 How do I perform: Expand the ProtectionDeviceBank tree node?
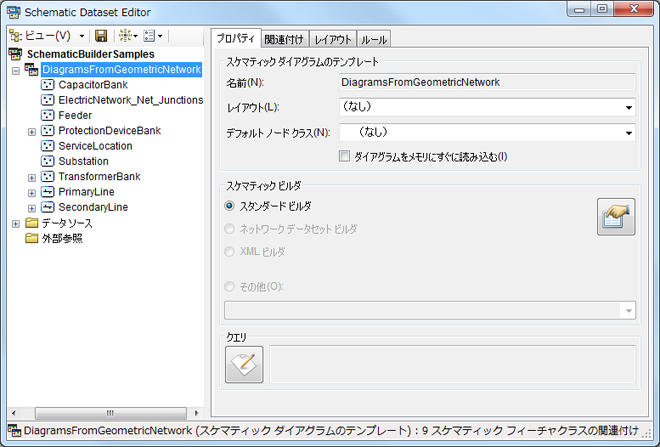(x=32, y=131)
